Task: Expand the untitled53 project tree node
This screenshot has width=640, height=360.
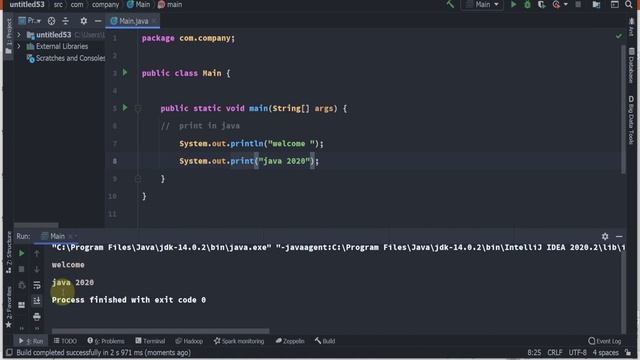Action: tap(19, 35)
